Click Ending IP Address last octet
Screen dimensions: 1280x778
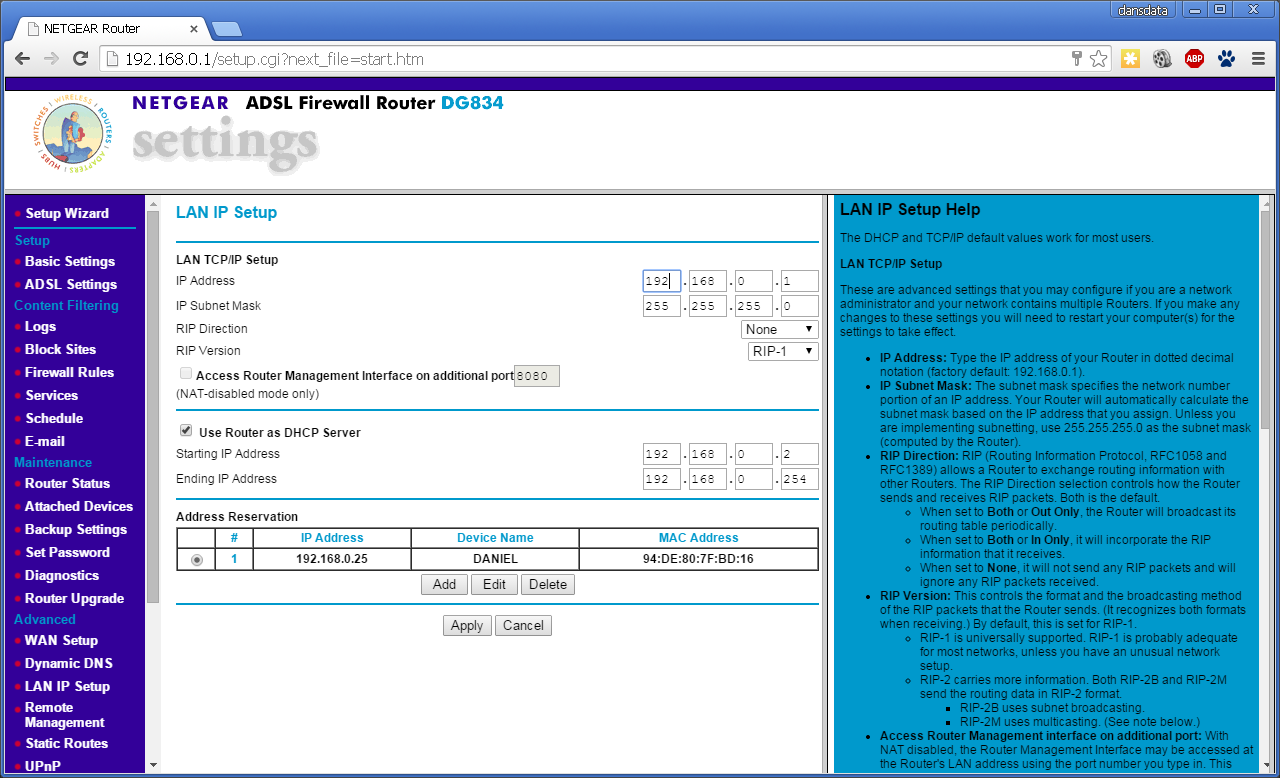point(800,479)
